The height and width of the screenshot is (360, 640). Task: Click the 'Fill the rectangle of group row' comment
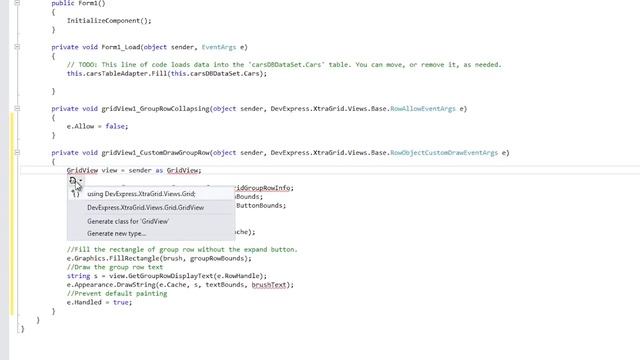point(182,249)
